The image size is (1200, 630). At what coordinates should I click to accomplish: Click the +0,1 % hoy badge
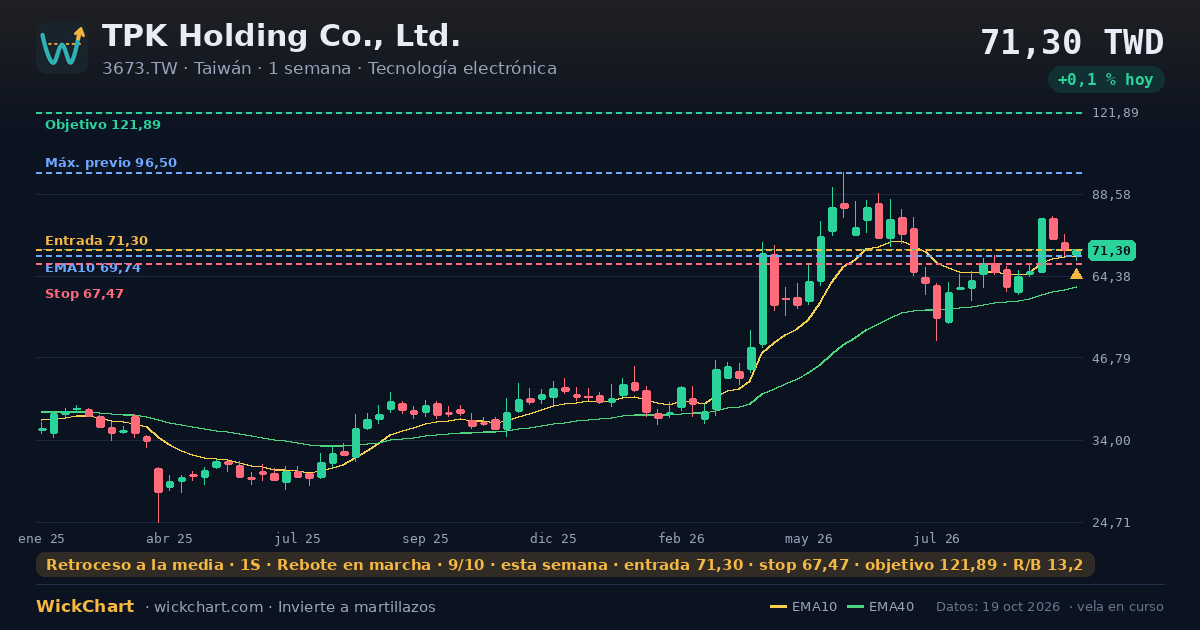tap(1106, 80)
